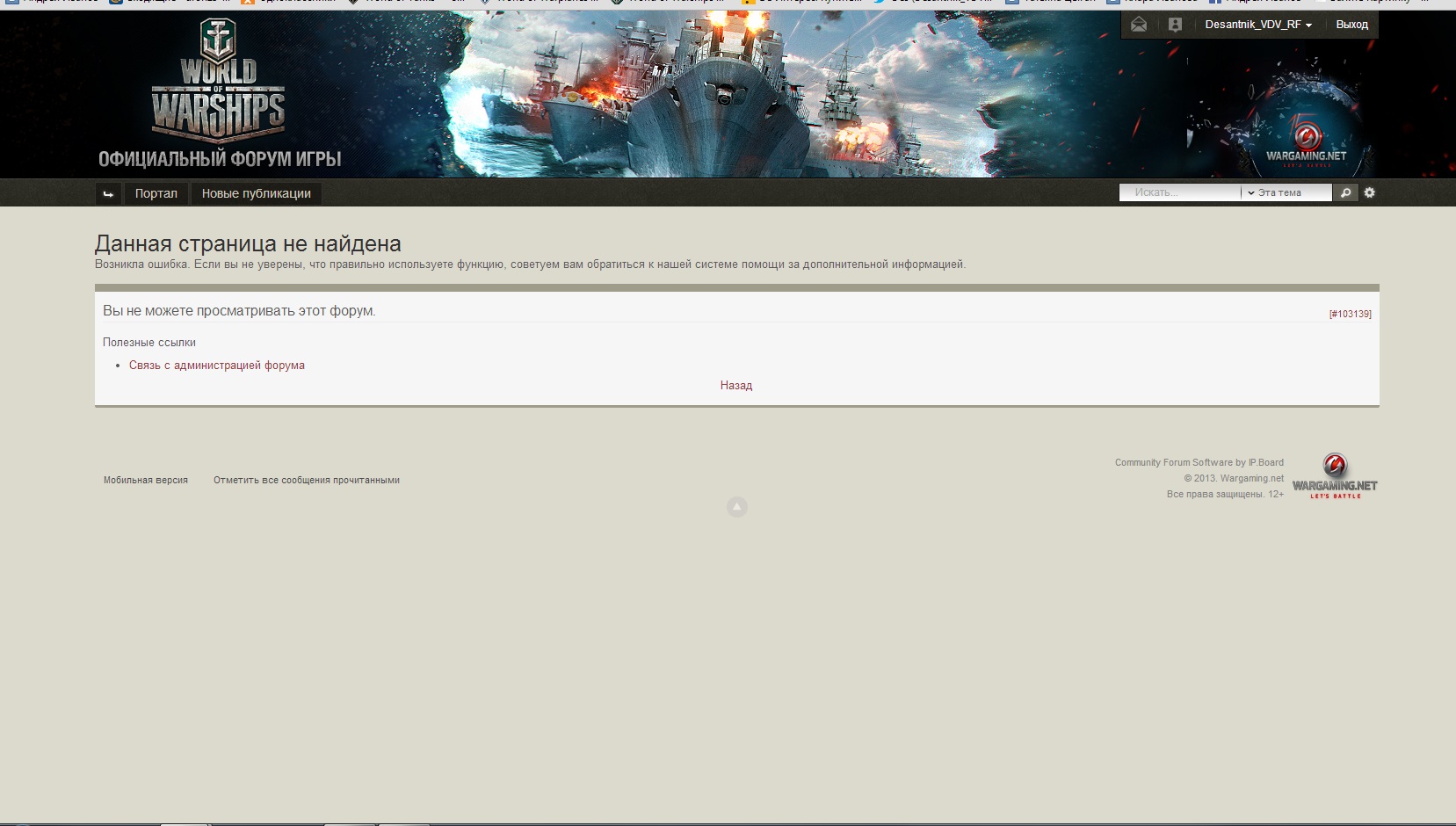The image size is (1456, 826).
Task: Click Отметить все сообщения прочитанными
Action: click(x=307, y=481)
